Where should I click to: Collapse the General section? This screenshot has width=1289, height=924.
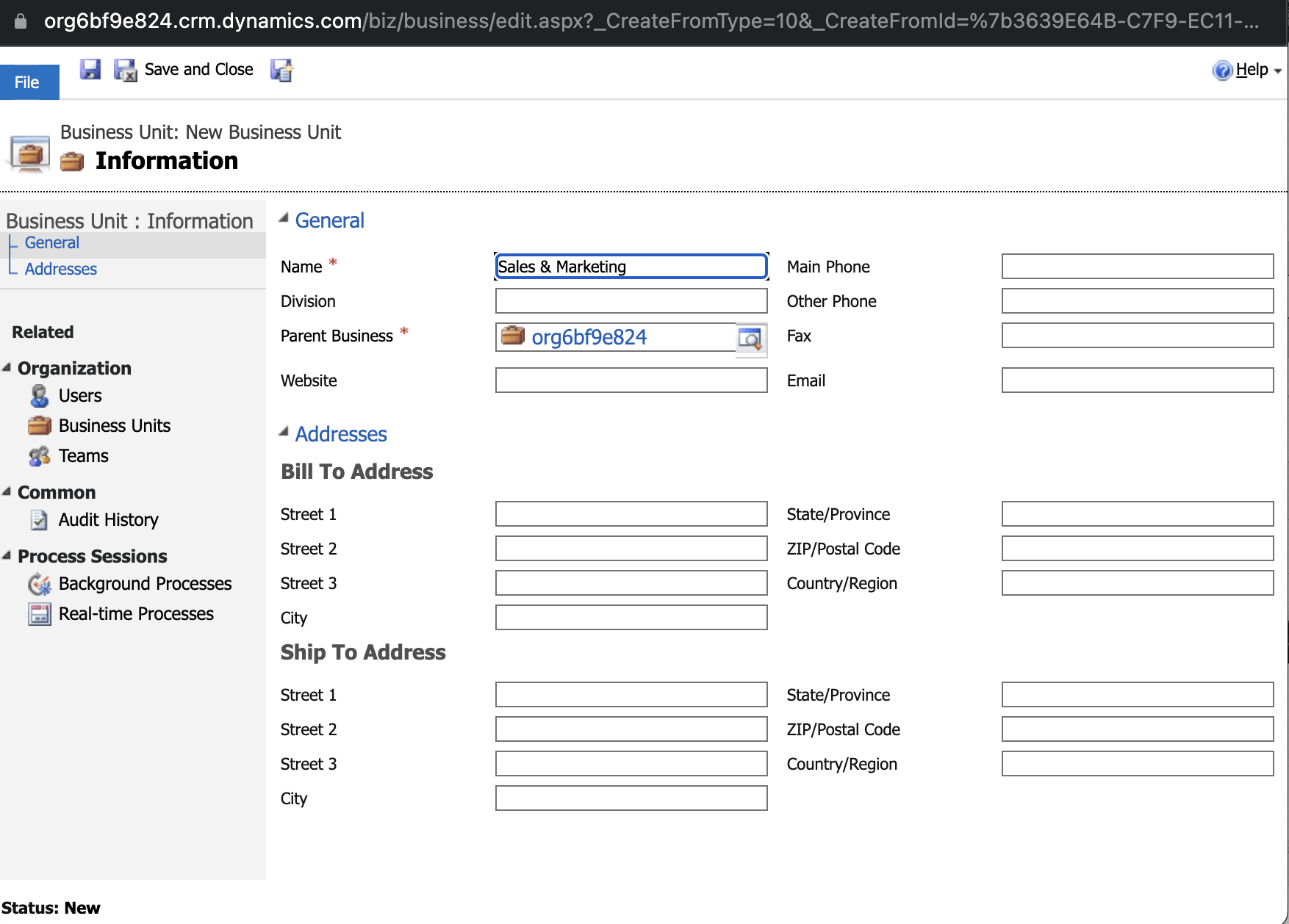tap(284, 219)
